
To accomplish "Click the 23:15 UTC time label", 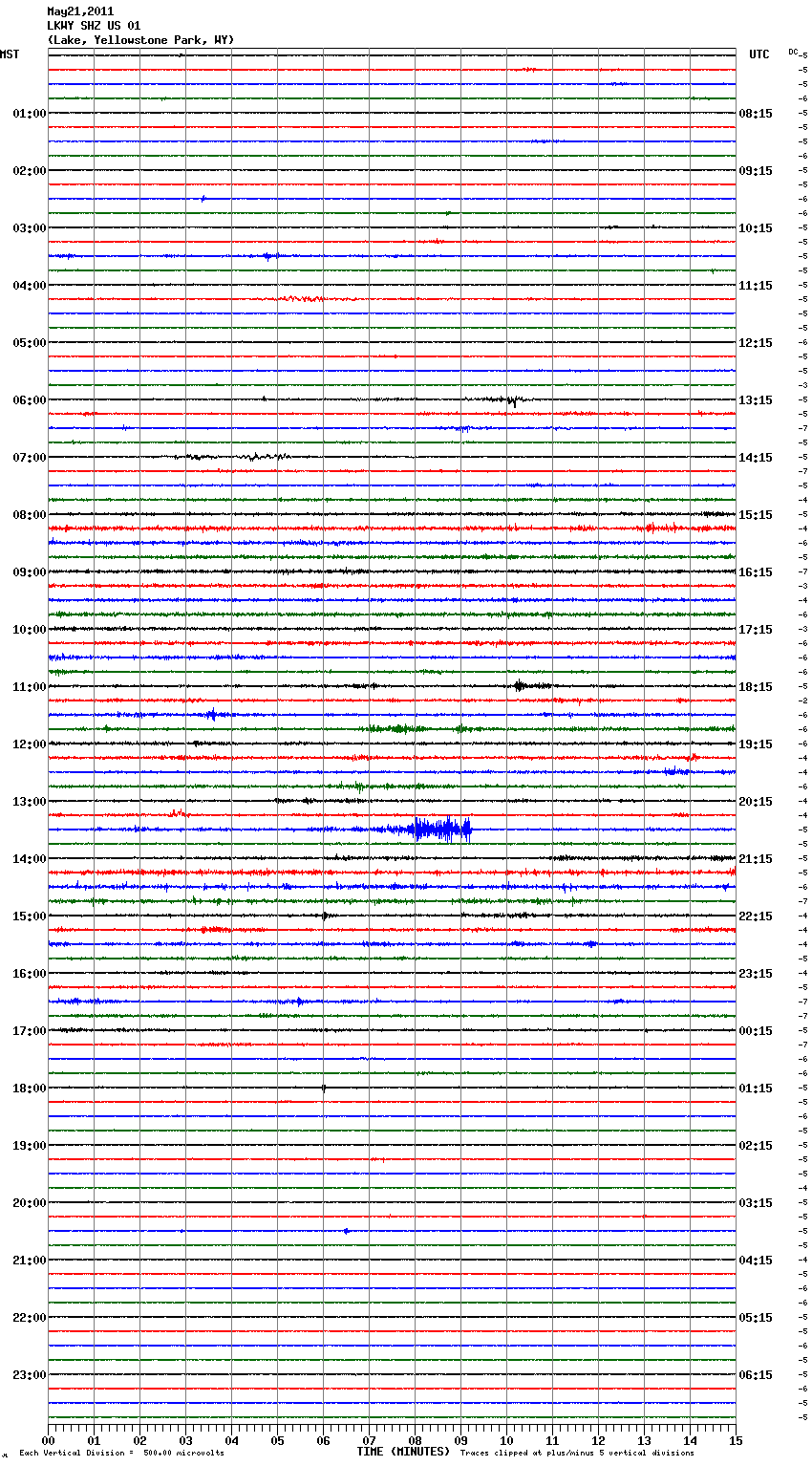I will pos(756,974).
